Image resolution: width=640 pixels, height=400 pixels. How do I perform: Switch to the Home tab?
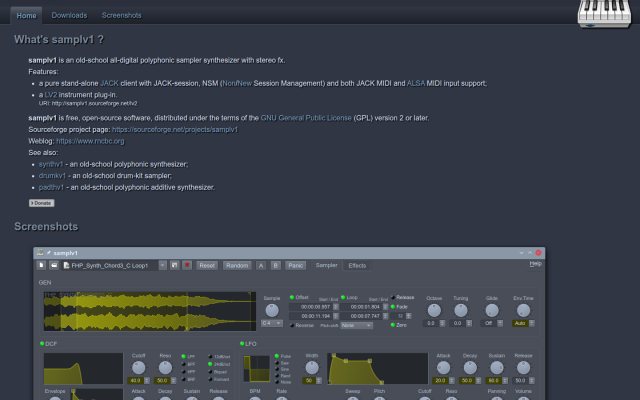[x=26, y=16]
